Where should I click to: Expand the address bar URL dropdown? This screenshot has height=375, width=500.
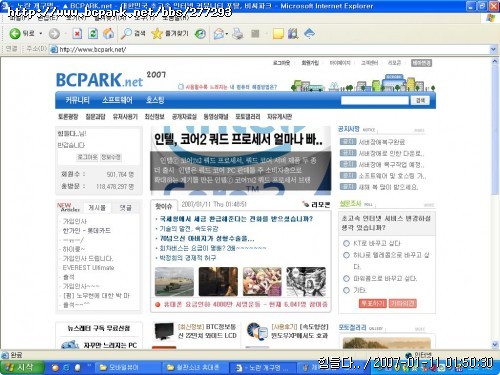(493, 49)
